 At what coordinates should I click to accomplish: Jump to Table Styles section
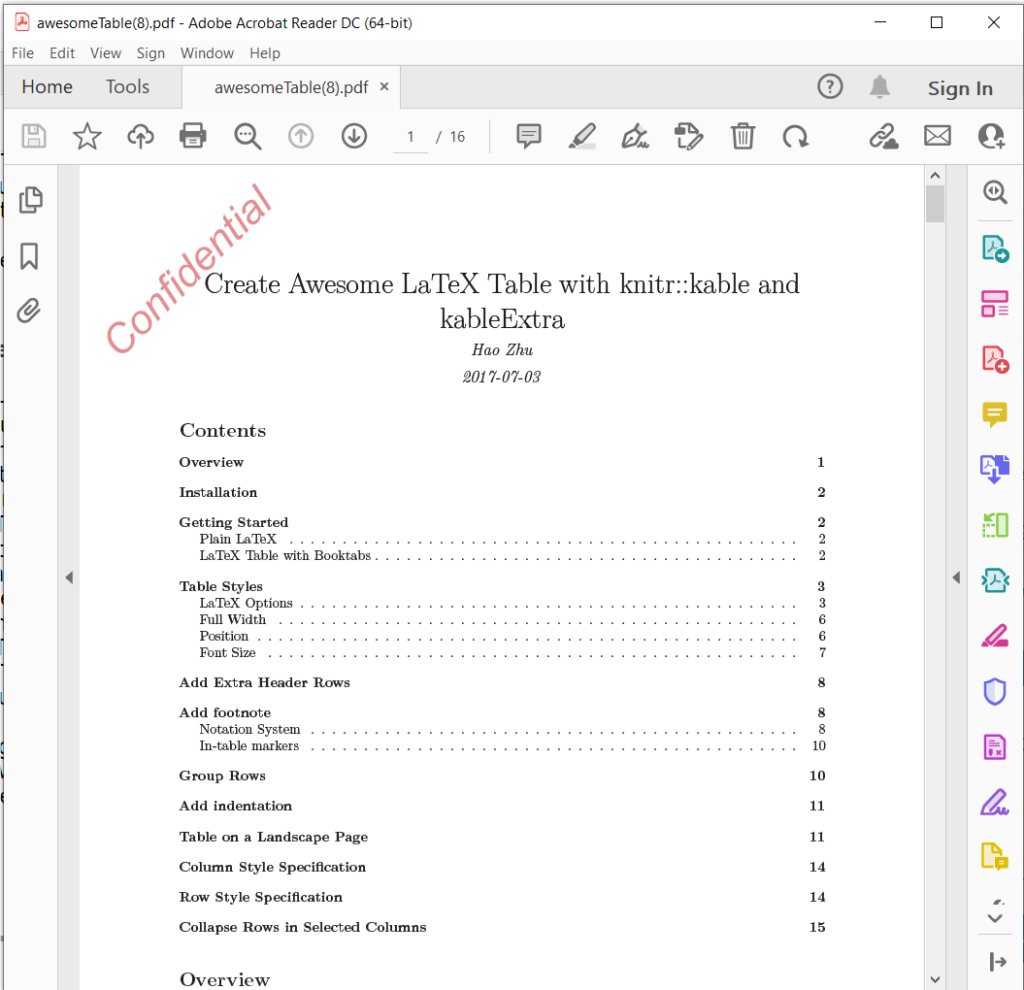[x=221, y=586]
